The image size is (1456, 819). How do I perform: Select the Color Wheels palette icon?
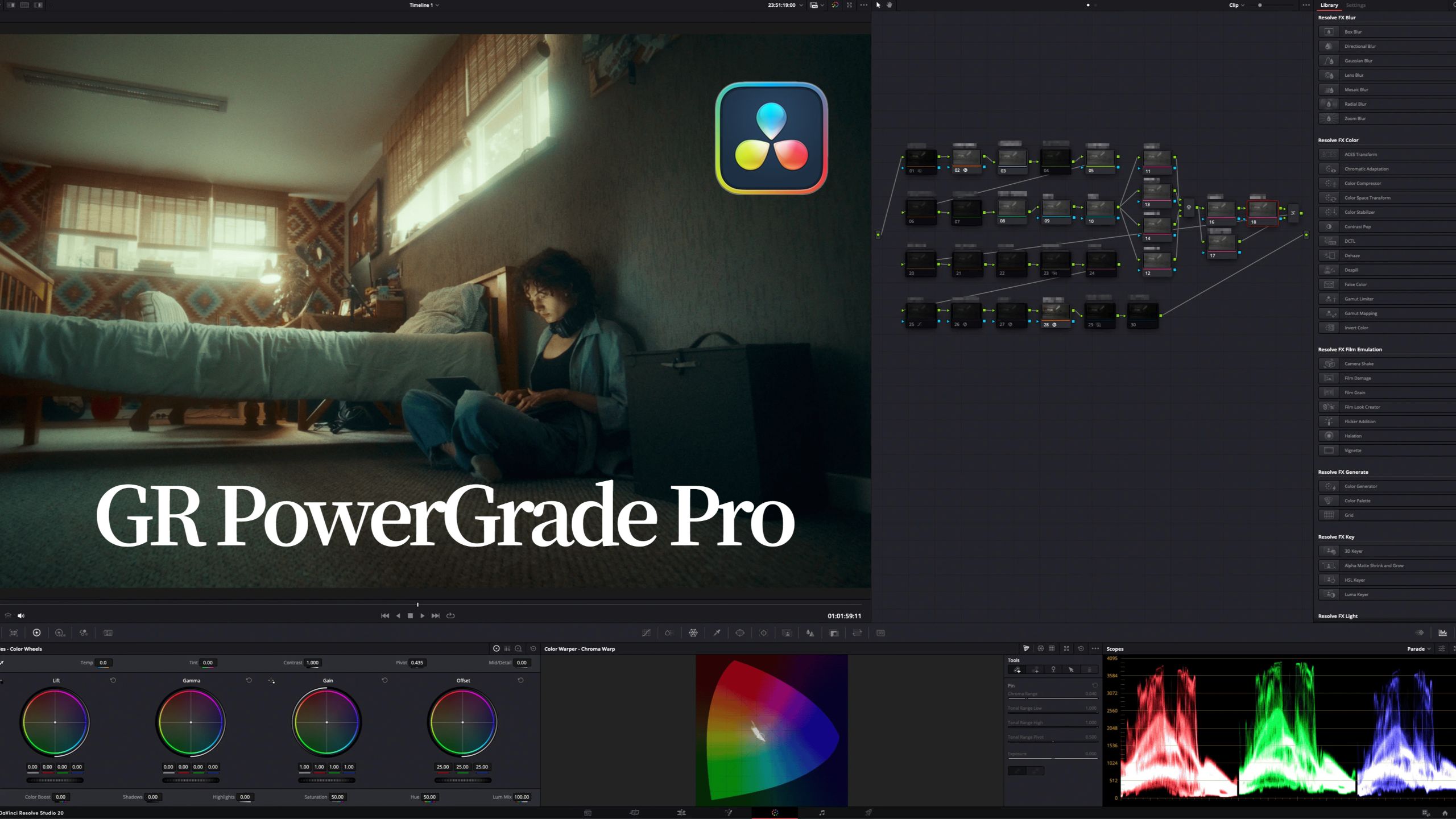[36, 632]
